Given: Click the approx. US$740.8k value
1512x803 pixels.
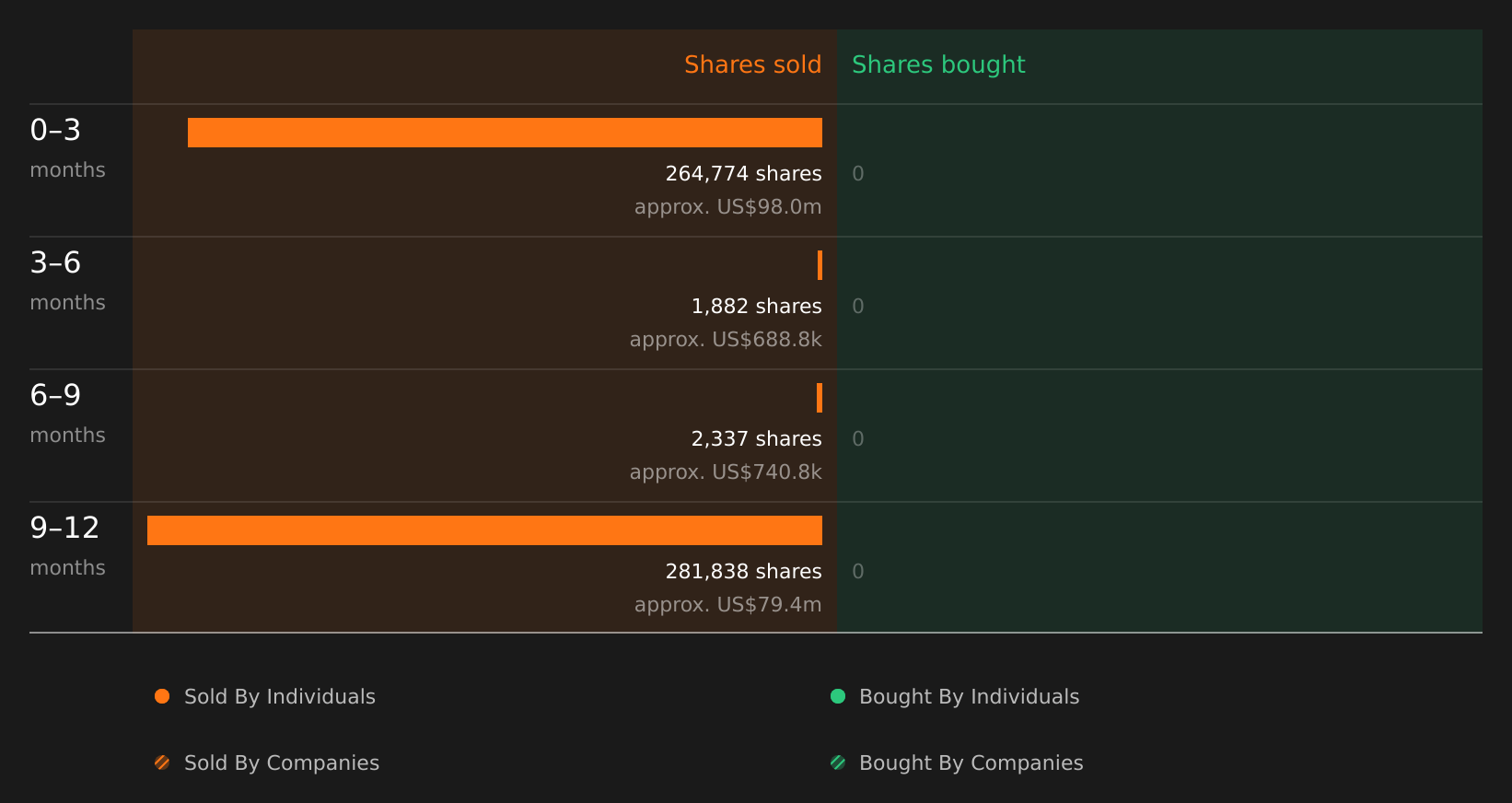Looking at the screenshot, I should pos(726,472).
